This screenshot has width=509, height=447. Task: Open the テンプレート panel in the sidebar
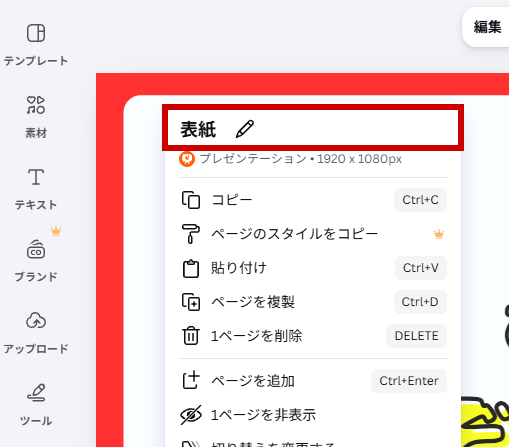[x=36, y=44]
